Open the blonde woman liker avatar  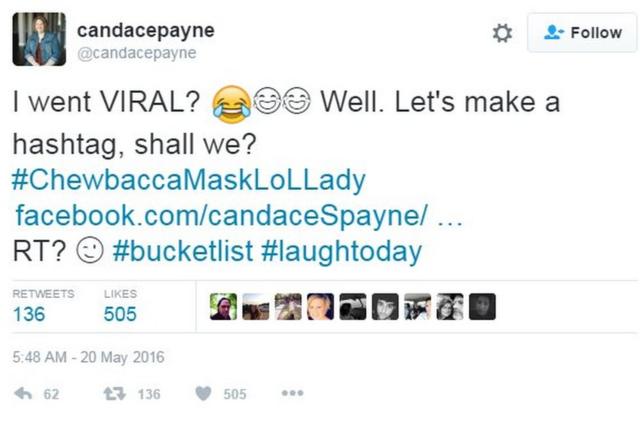(320, 306)
